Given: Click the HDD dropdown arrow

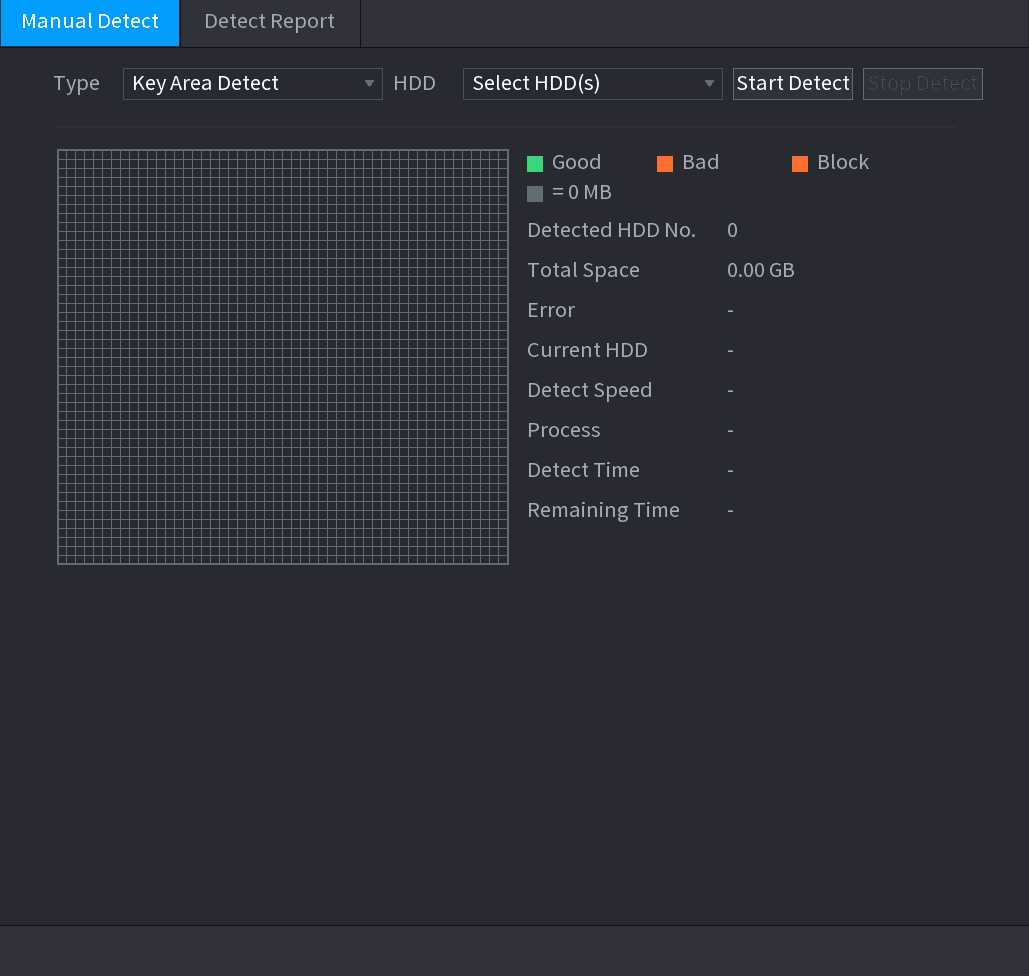Looking at the screenshot, I should 709,84.
